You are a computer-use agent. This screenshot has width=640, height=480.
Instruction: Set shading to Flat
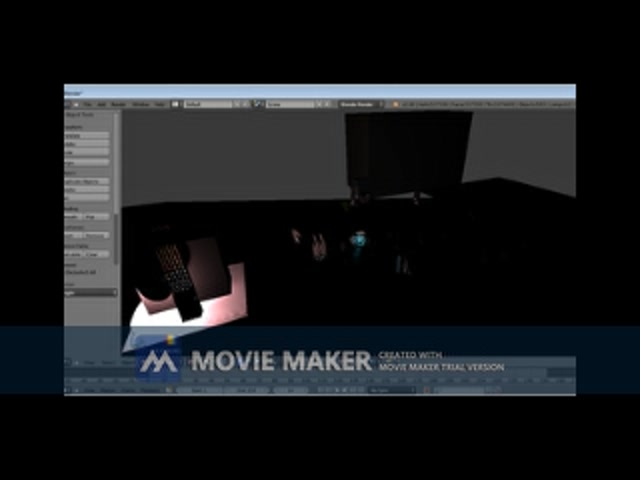96,217
